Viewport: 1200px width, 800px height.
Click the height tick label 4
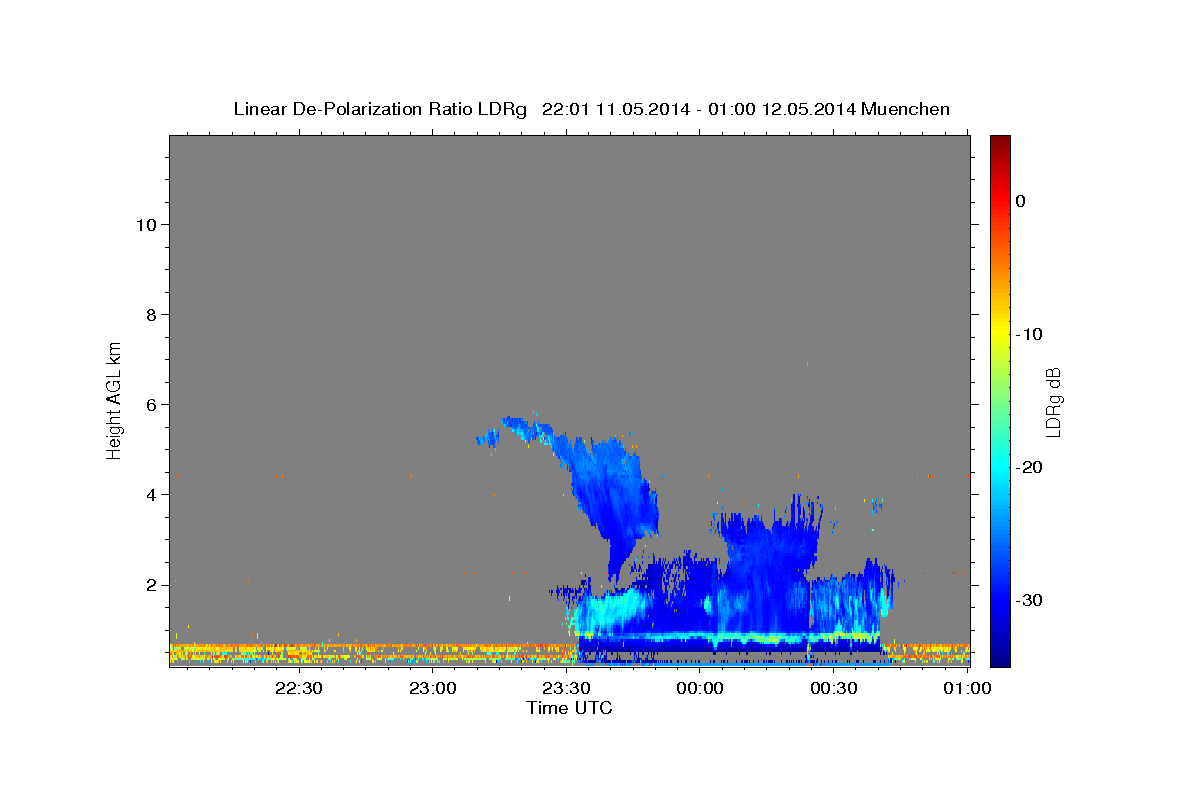pyautogui.click(x=150, y=495)
